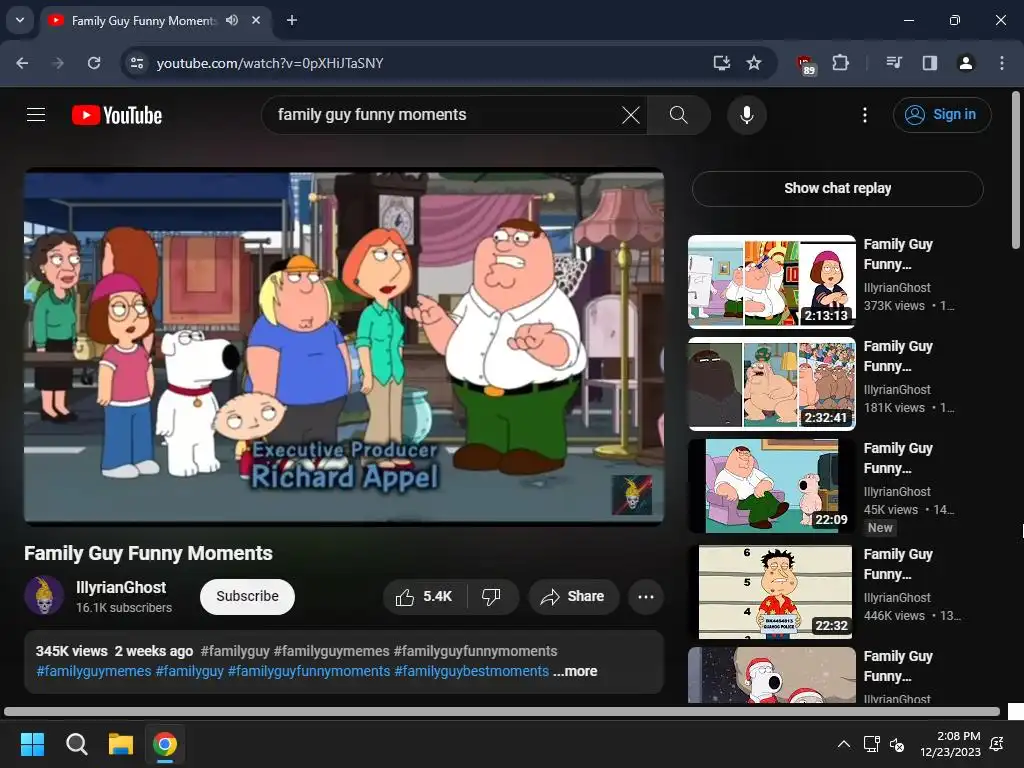The image size is (1024, 768).
Task: Open media controls icon in toolbar
Action: click(x=893, y=63)
